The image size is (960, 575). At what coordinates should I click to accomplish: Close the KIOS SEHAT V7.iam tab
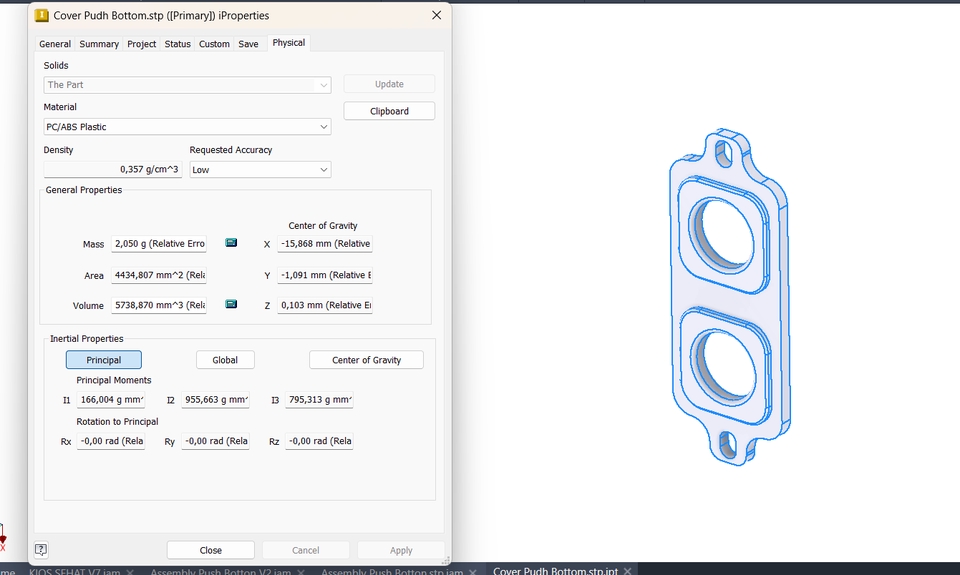(130, 571)
